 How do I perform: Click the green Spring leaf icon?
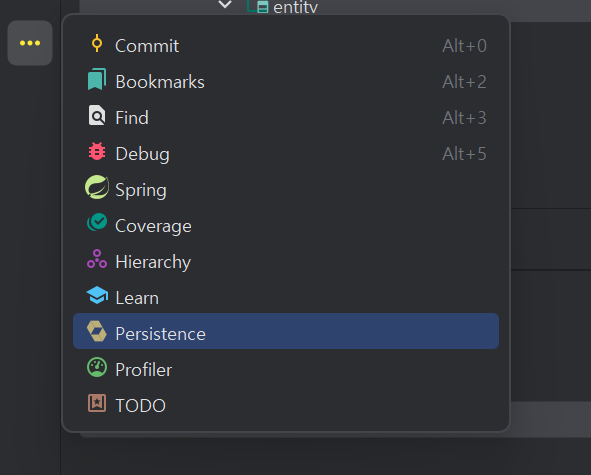coord(97,187)
